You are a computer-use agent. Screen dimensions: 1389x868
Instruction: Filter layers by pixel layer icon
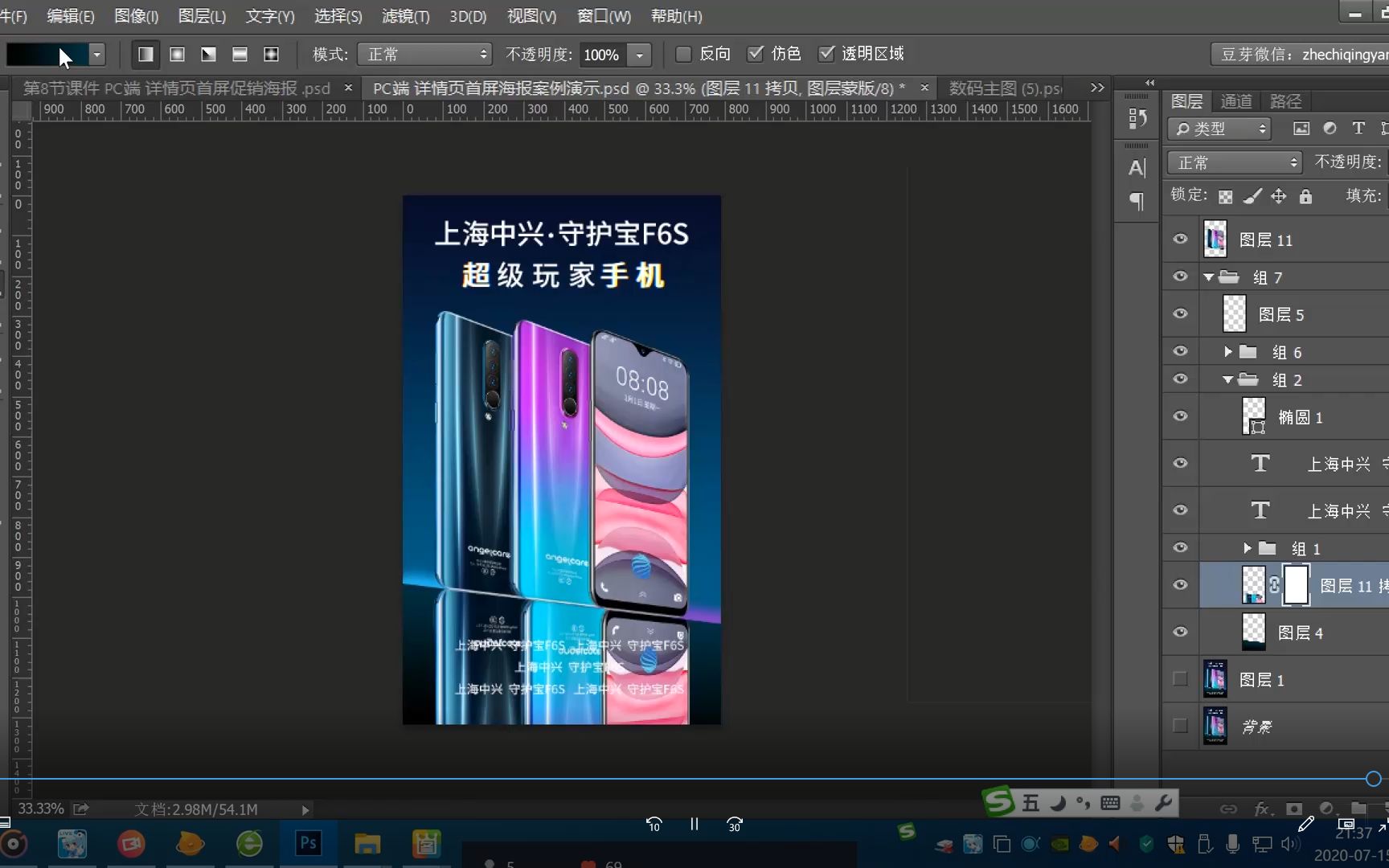pyautogui.click(x=1301, y=129)
